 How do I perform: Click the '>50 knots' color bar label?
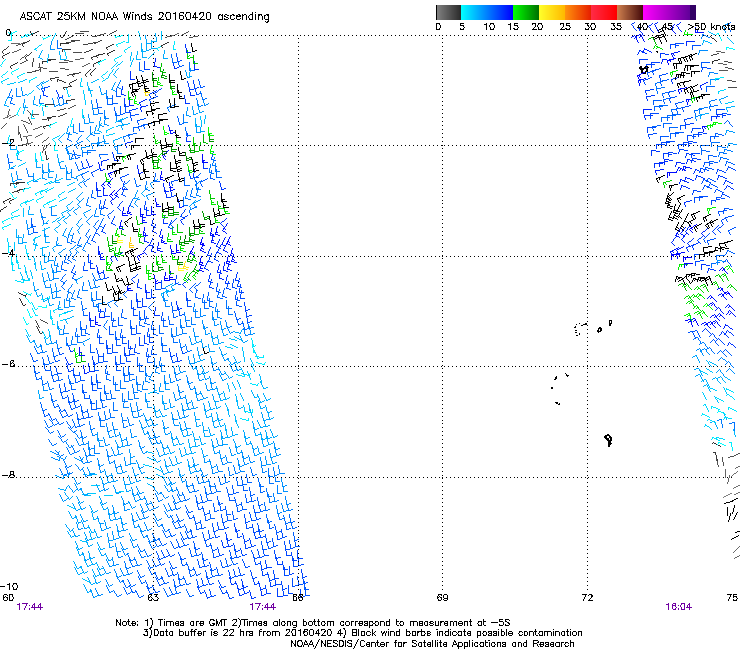[711, 27]
